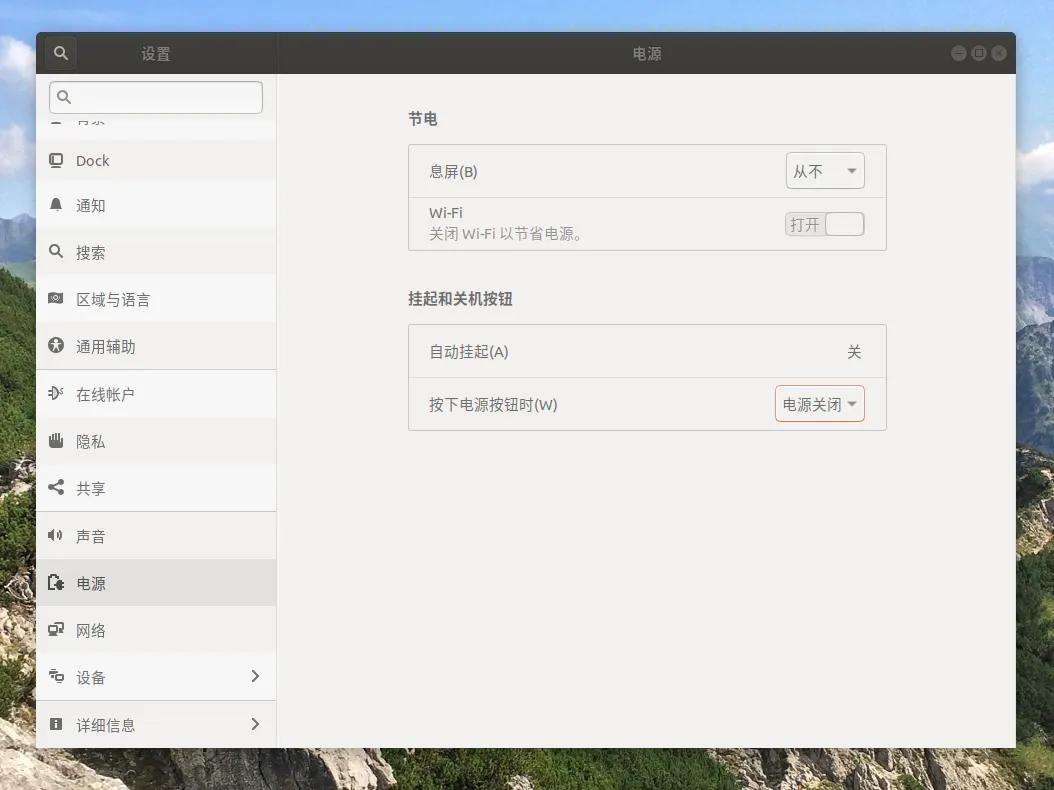Click the search icon in the header bar
The height and width of the screenshot is (790, 1054).
(60, 53)
